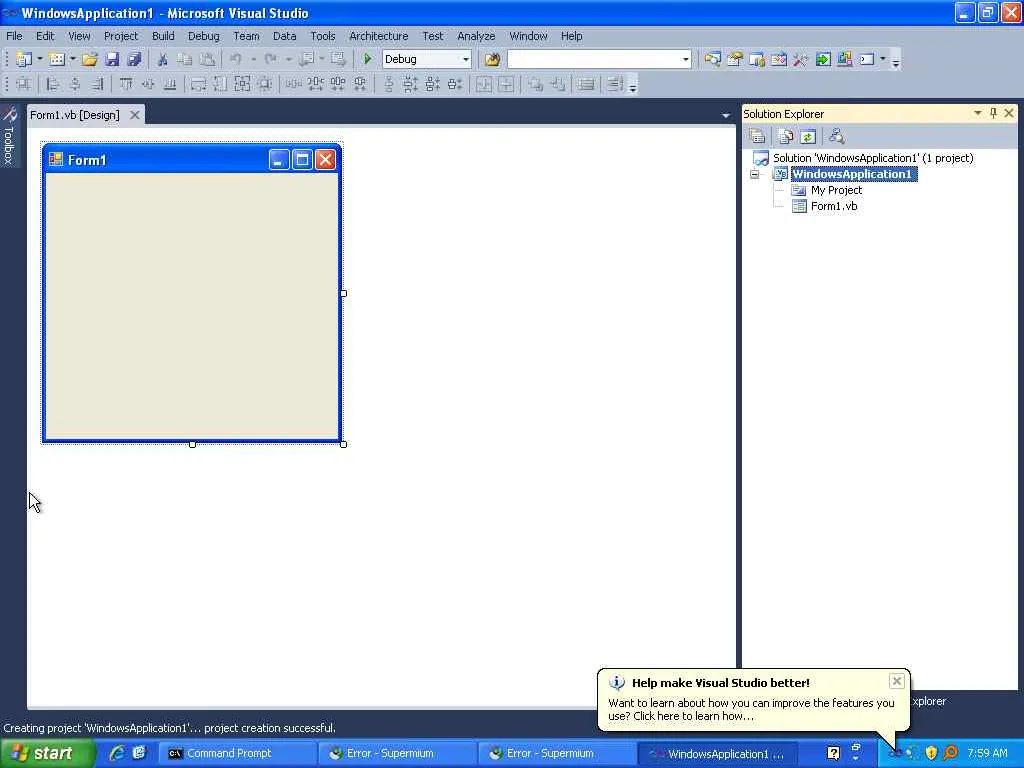Open Extension Manager from the toolbar
The image size is (1024, 768).
tap(844, 59)
